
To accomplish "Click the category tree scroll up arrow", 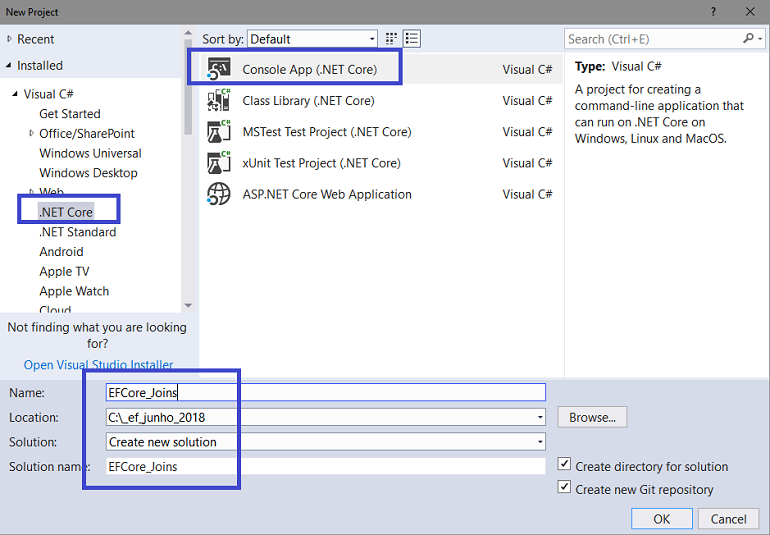I will [188, 33].
